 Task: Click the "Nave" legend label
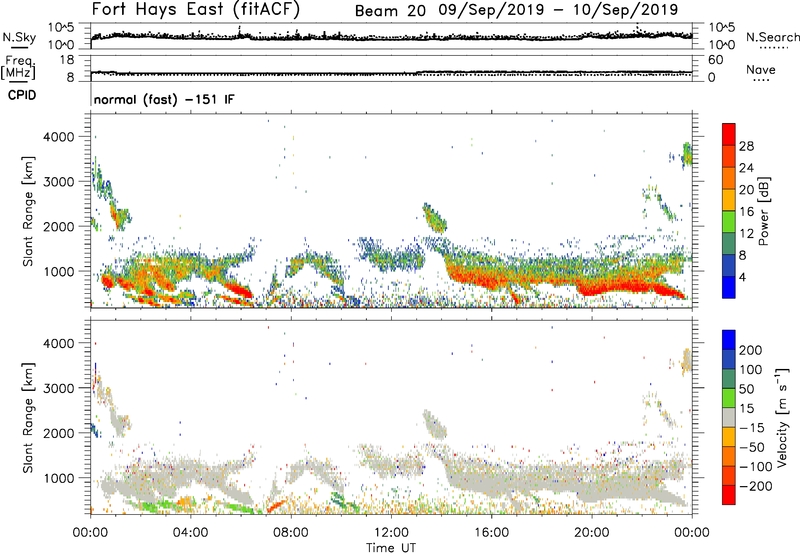(x=761, y=69)
